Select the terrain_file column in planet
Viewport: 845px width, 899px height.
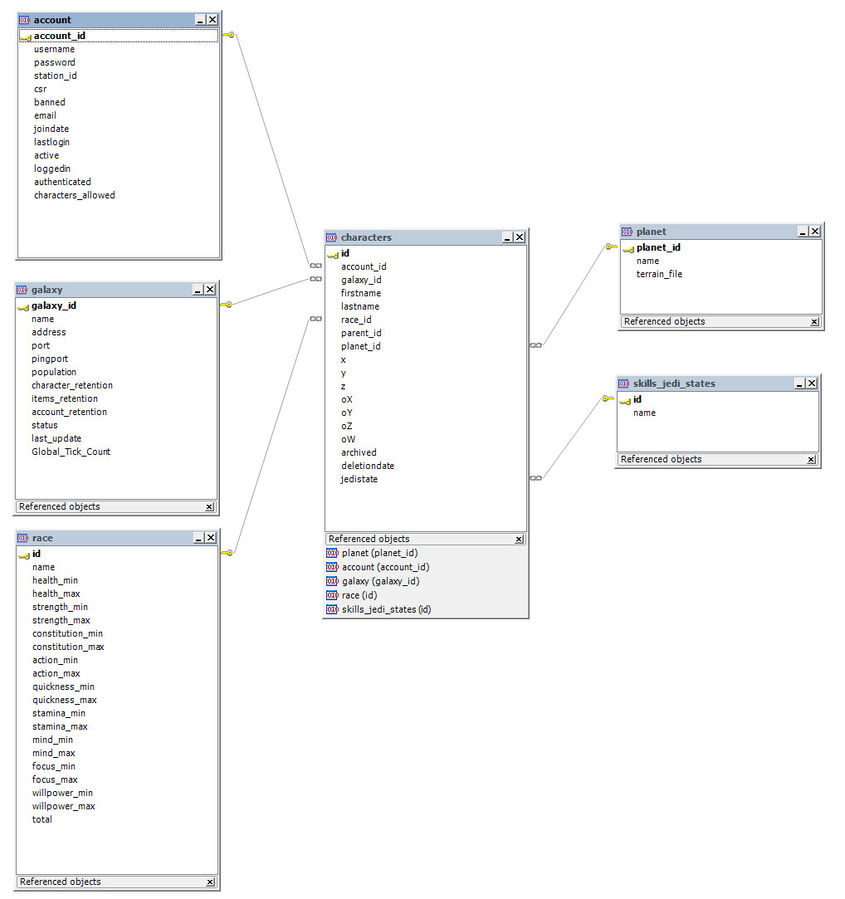[x=659, y=274]
